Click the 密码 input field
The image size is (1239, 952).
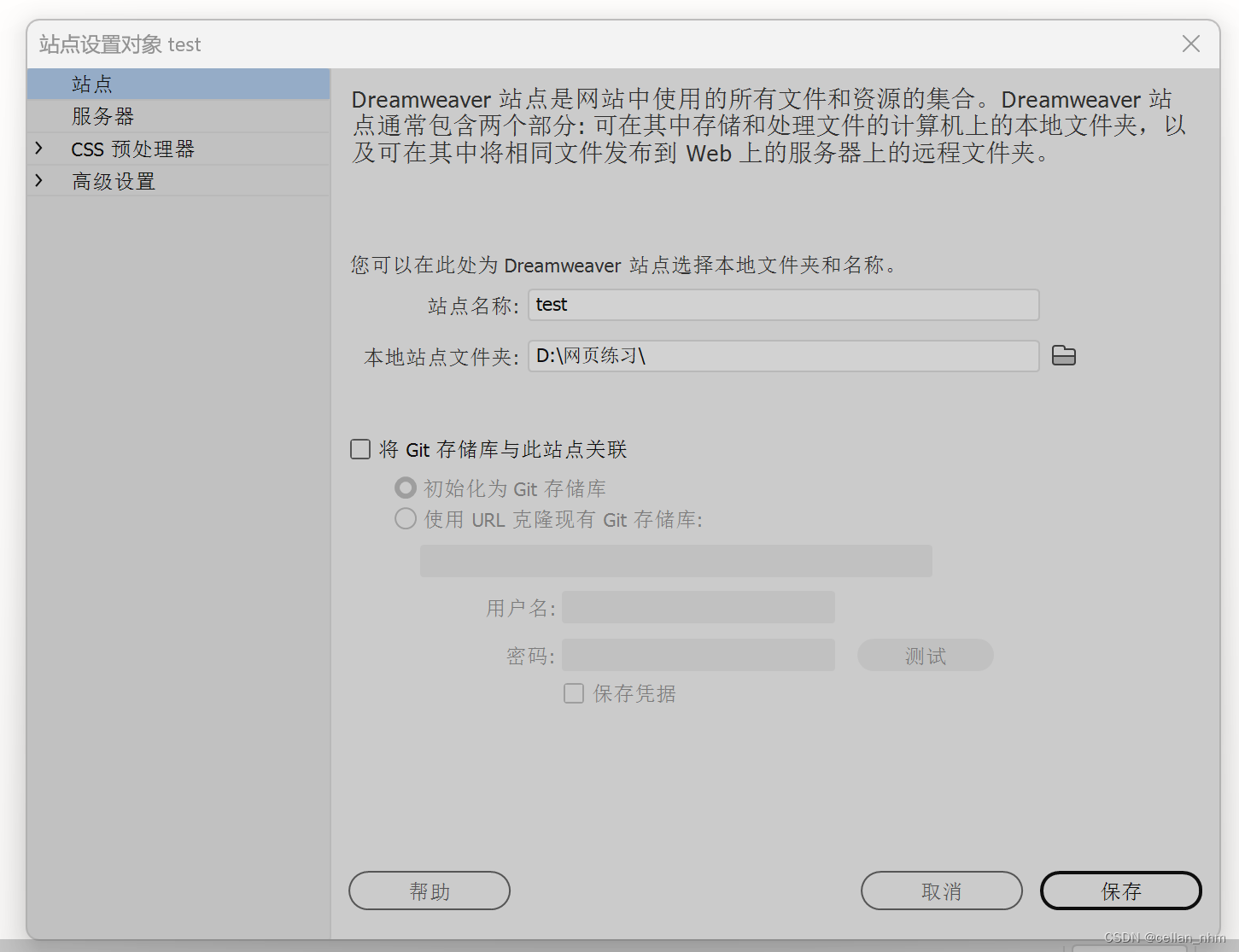(698, 655)
